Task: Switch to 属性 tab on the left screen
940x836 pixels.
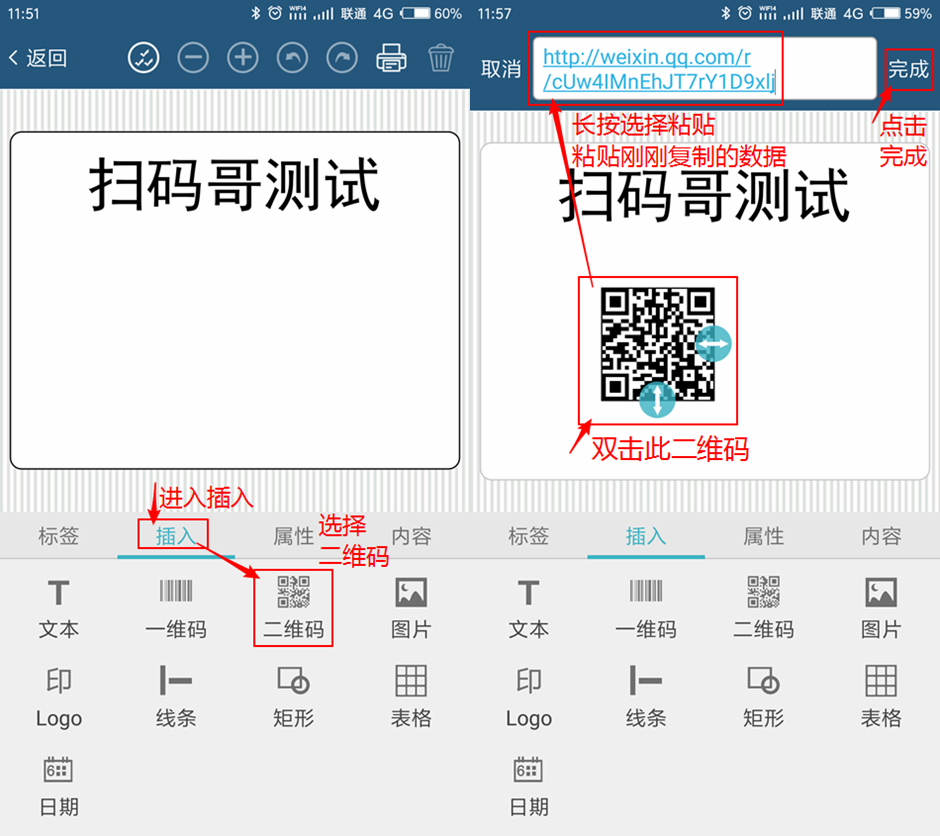Action: [x=293, y=536]
